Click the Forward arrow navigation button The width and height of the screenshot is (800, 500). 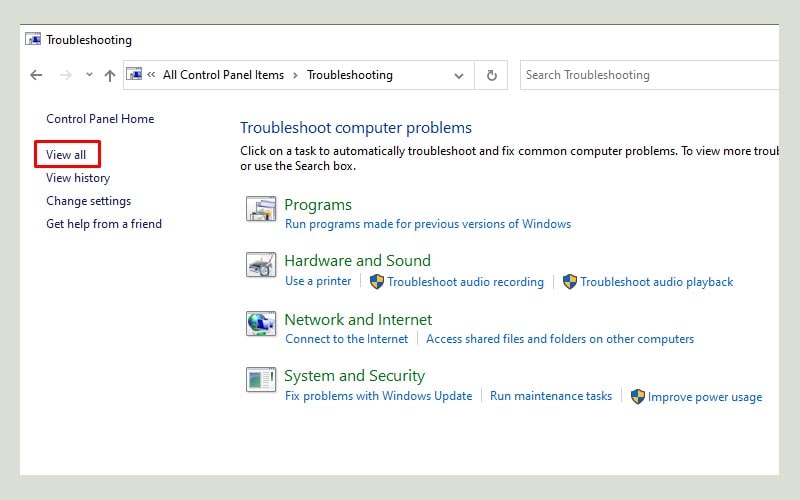point(66,75)
